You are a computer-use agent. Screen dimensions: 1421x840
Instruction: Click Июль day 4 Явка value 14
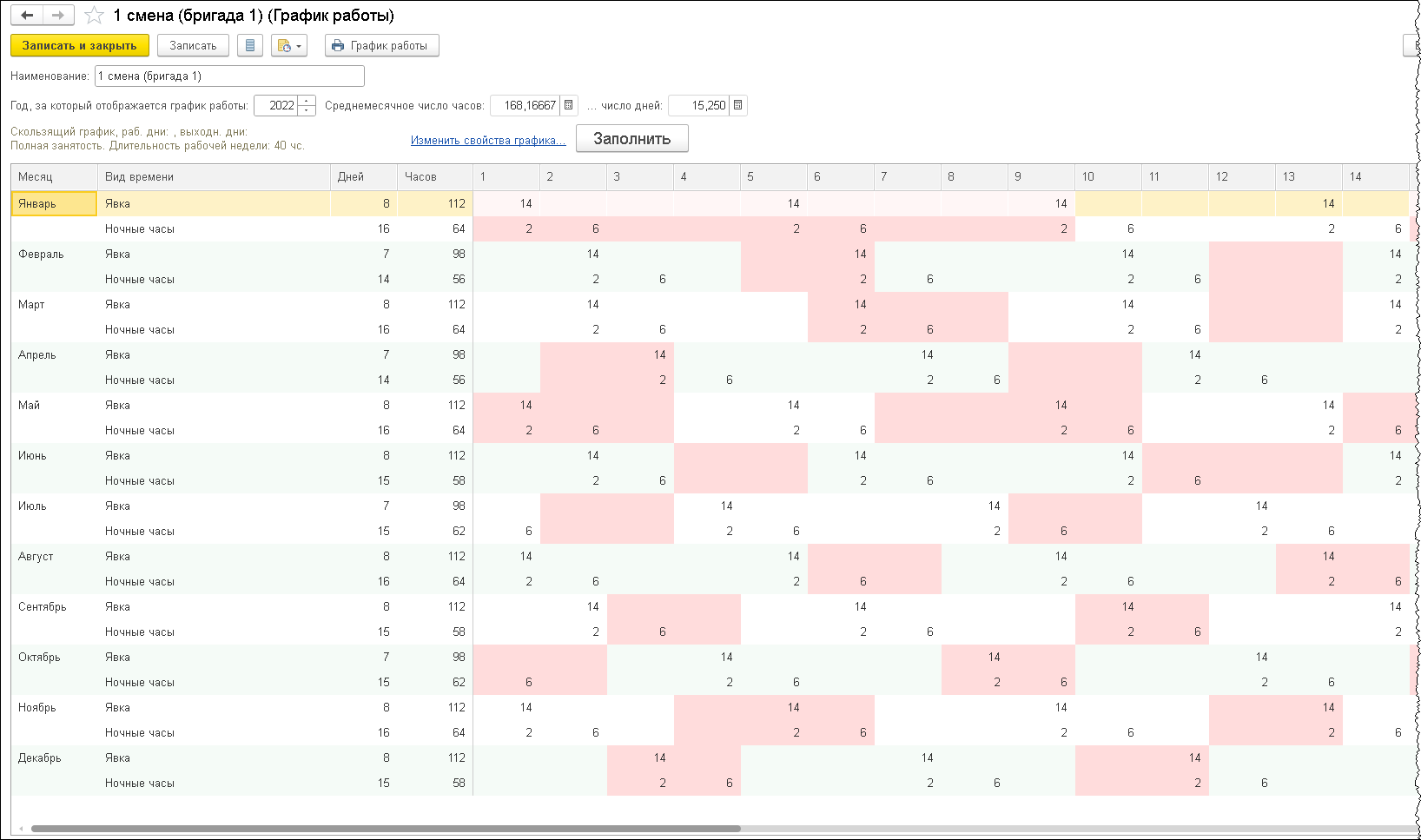coord(707,506)
